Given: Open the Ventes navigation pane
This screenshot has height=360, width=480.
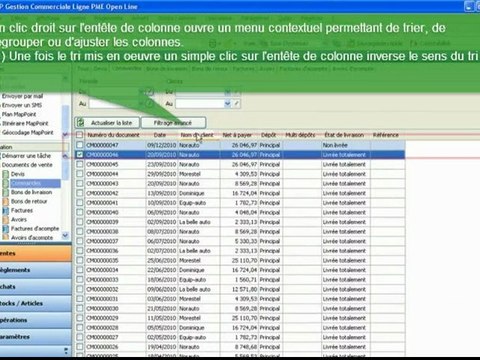Looking at the screenshot, I should pyautogui.click(x=35, y=253).
